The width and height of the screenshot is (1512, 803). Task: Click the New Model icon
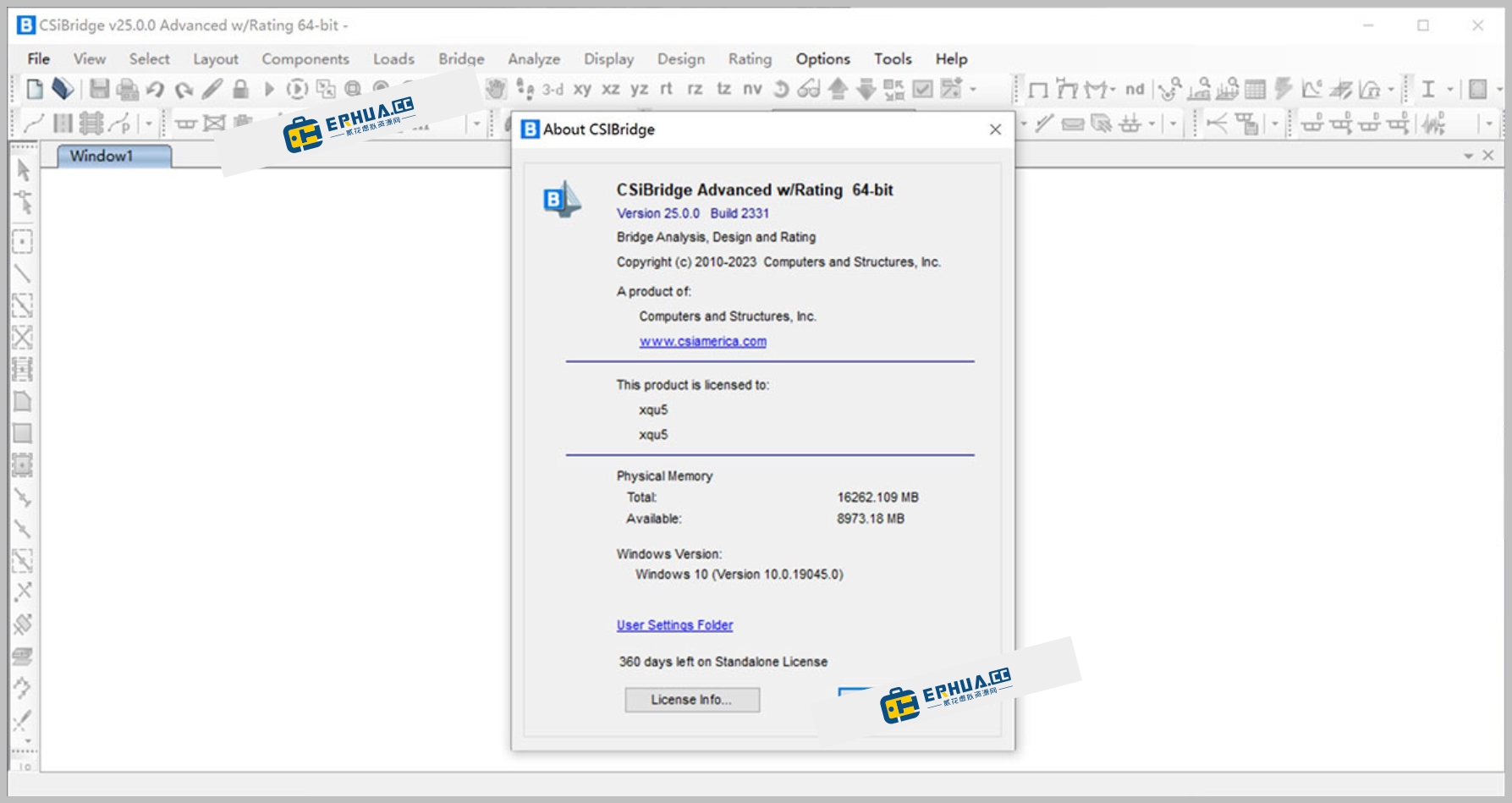point(35,89)
